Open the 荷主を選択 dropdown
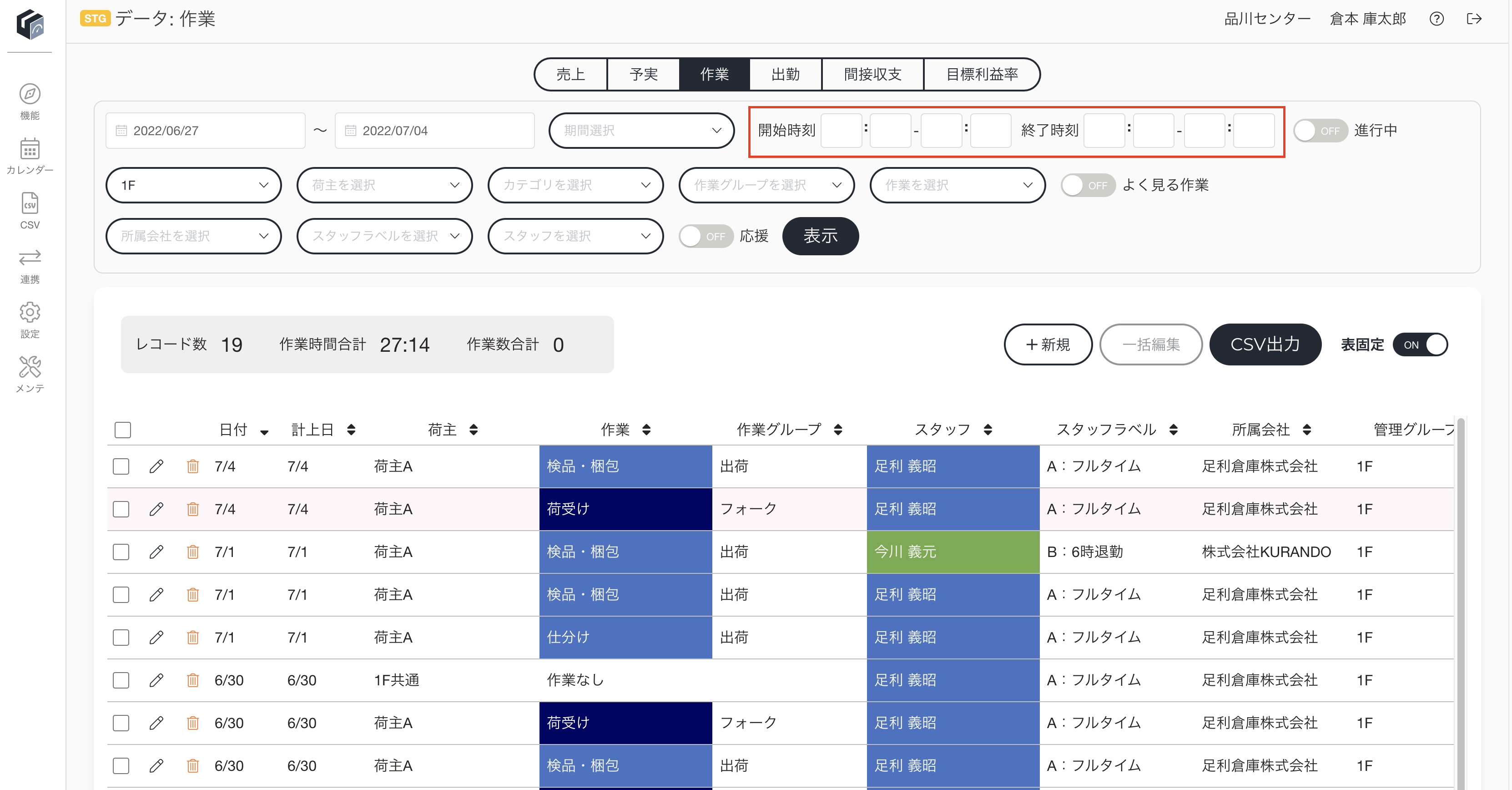1512x790 pixels. pyautogui.click(x=384, y=185)
